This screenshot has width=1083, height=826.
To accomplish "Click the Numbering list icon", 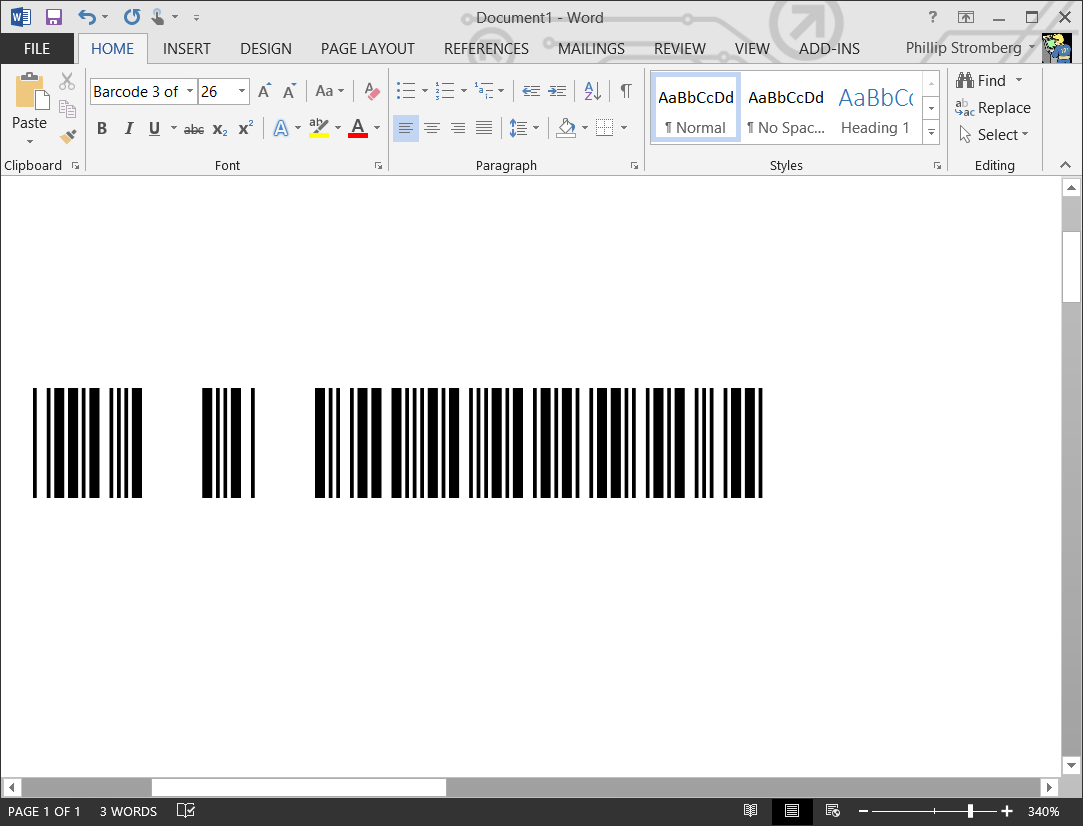I will click(445, 91).
